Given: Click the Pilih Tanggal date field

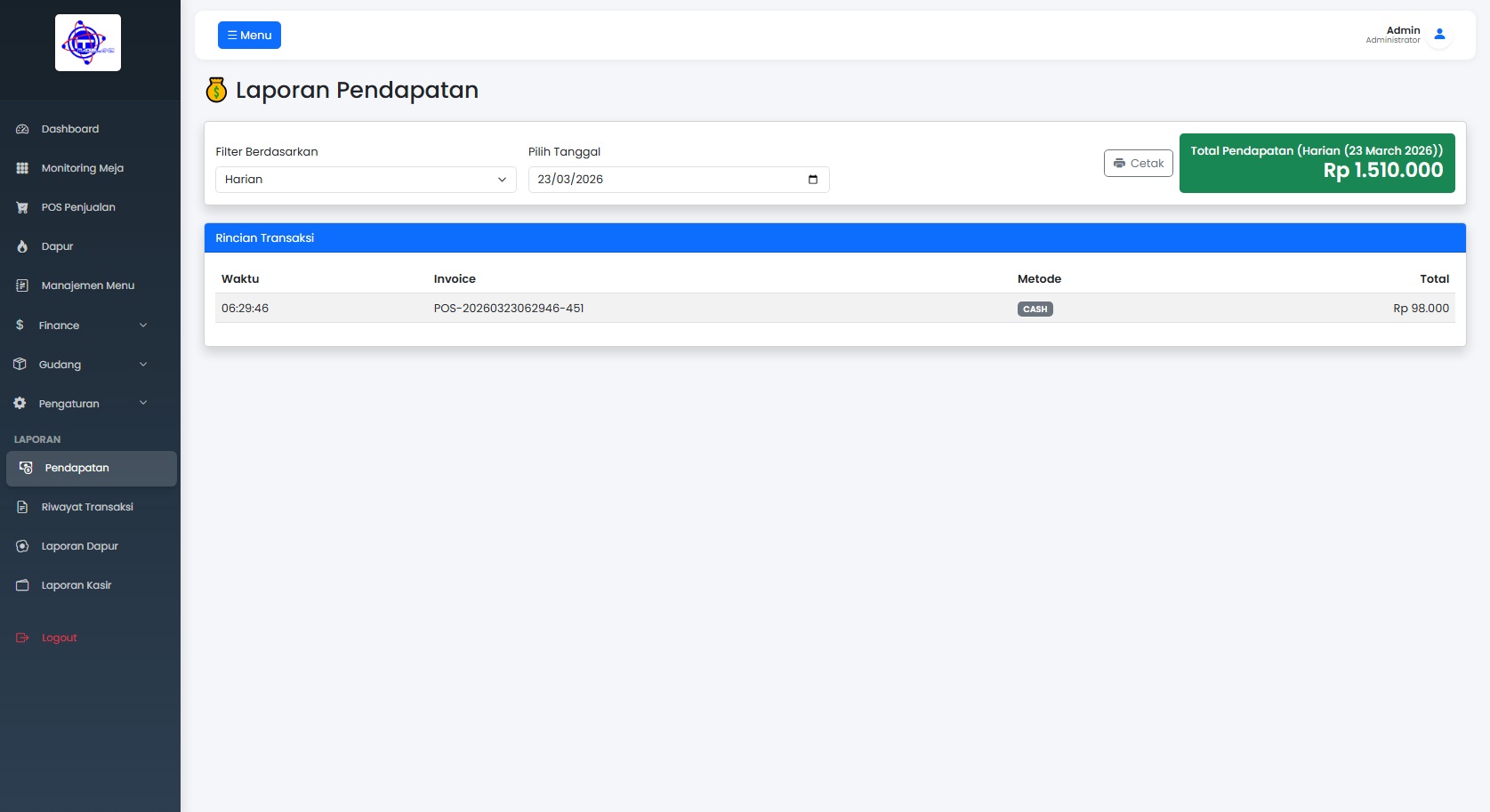Looking at the screenshot, I should [x=679, y=180].
